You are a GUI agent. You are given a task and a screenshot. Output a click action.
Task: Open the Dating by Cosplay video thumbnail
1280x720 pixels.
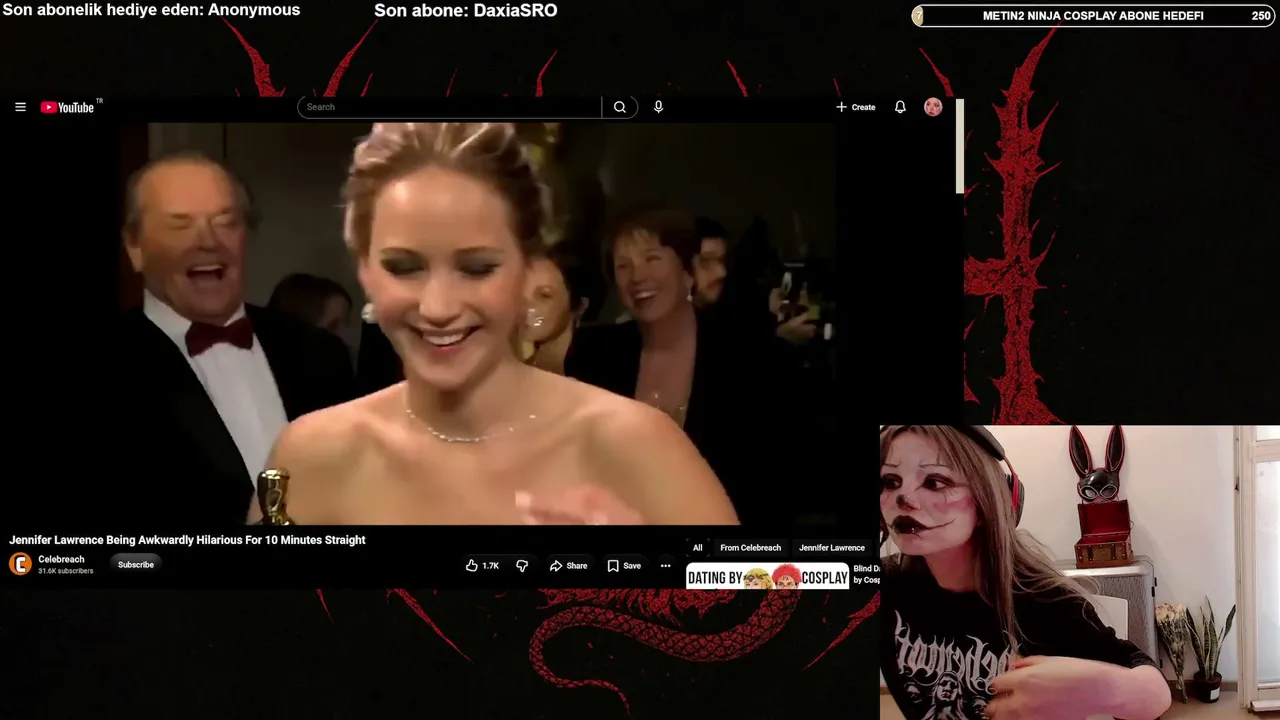[767, 577]
